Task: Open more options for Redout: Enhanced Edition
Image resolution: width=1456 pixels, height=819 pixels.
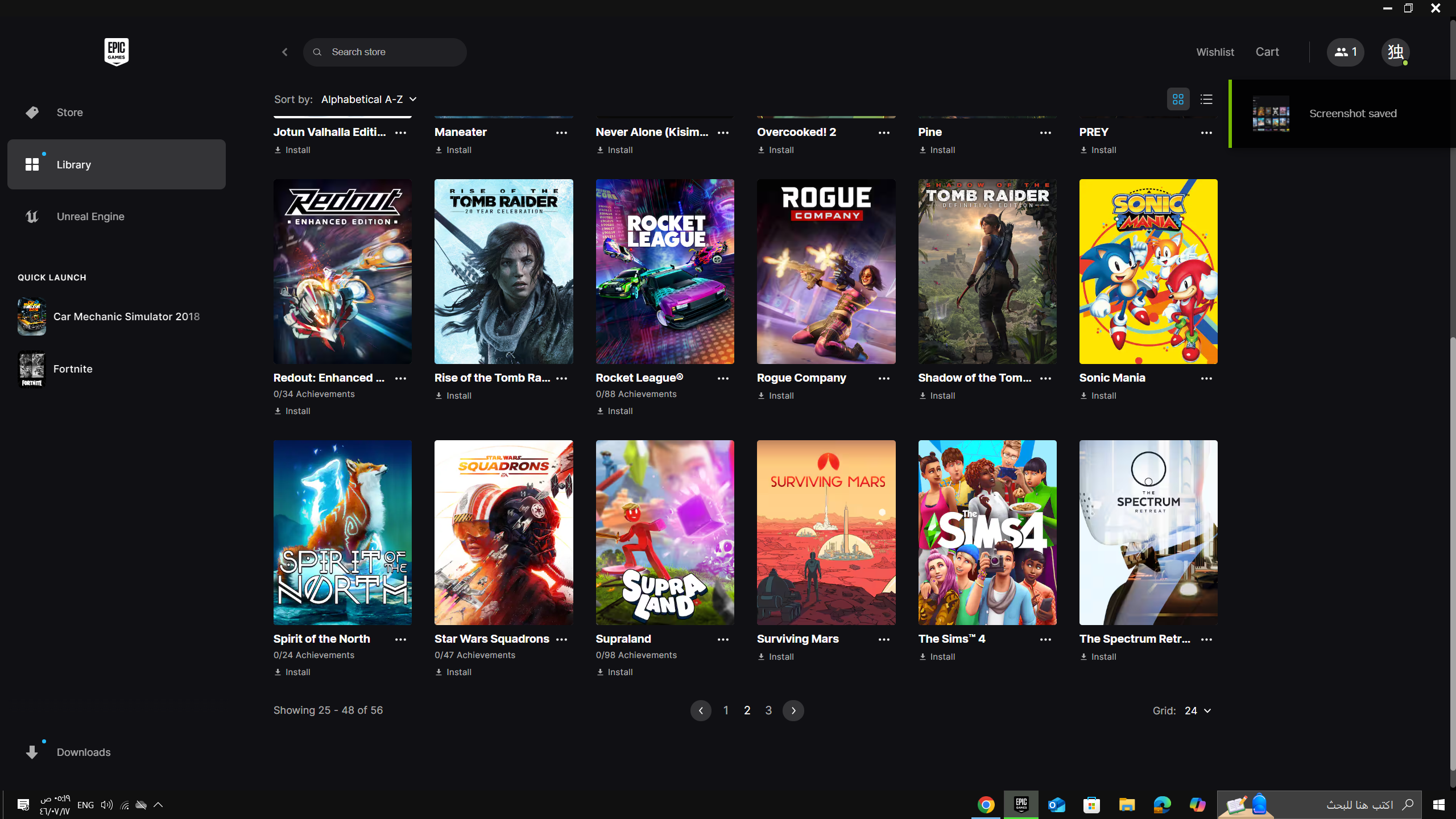Action: click(400, 378)
